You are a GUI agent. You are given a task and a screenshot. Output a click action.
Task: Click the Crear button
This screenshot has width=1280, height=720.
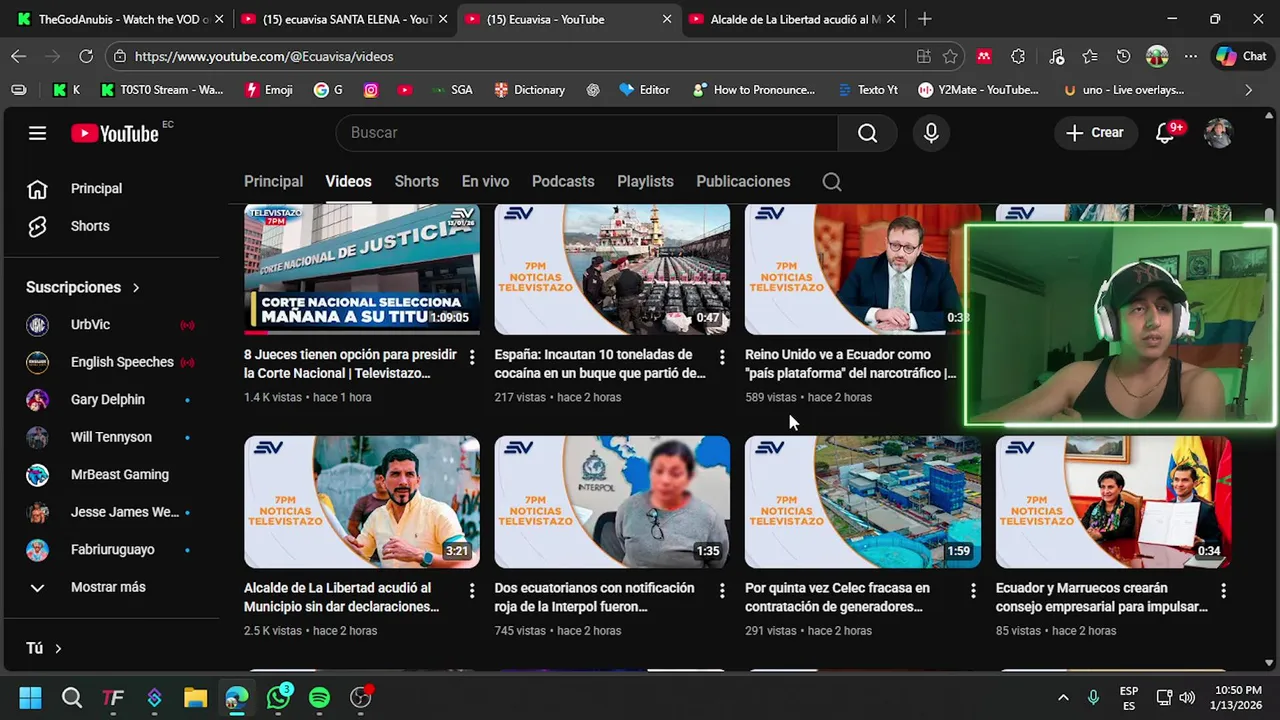[1095, 133]
